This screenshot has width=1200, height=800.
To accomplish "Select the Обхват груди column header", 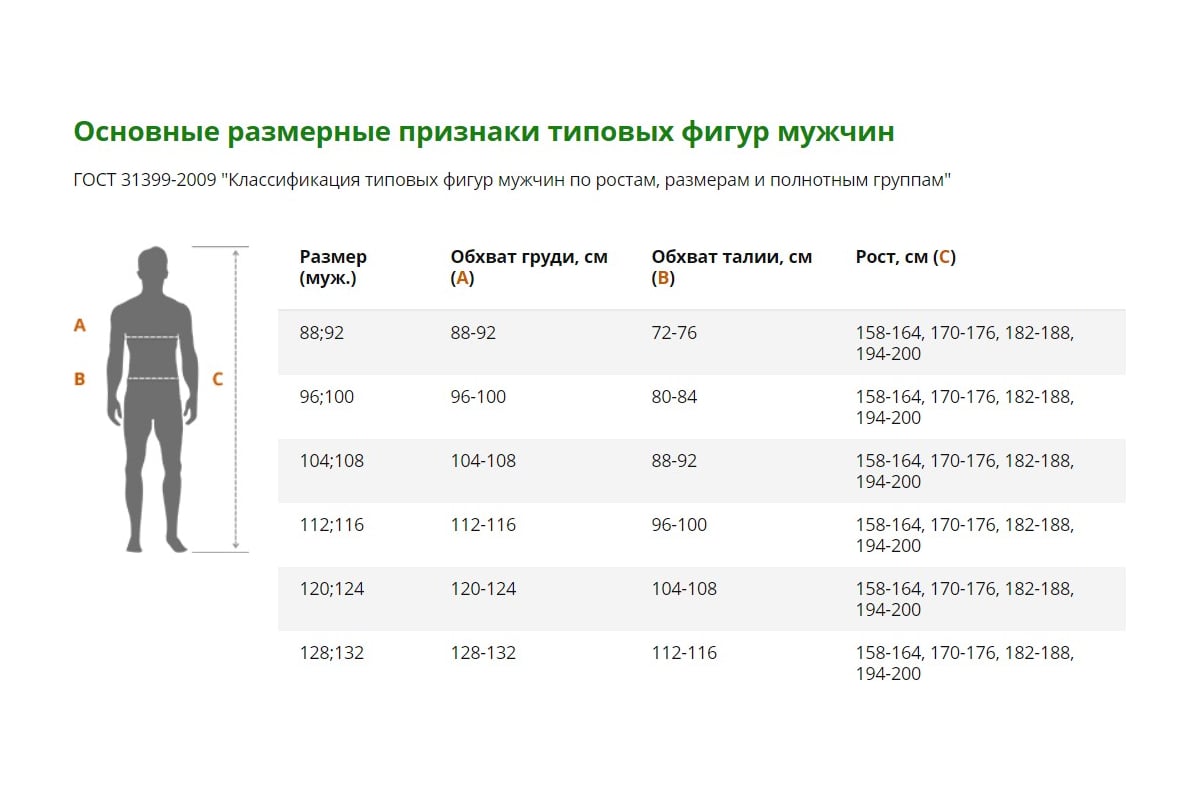I will (x=528, y=267).
